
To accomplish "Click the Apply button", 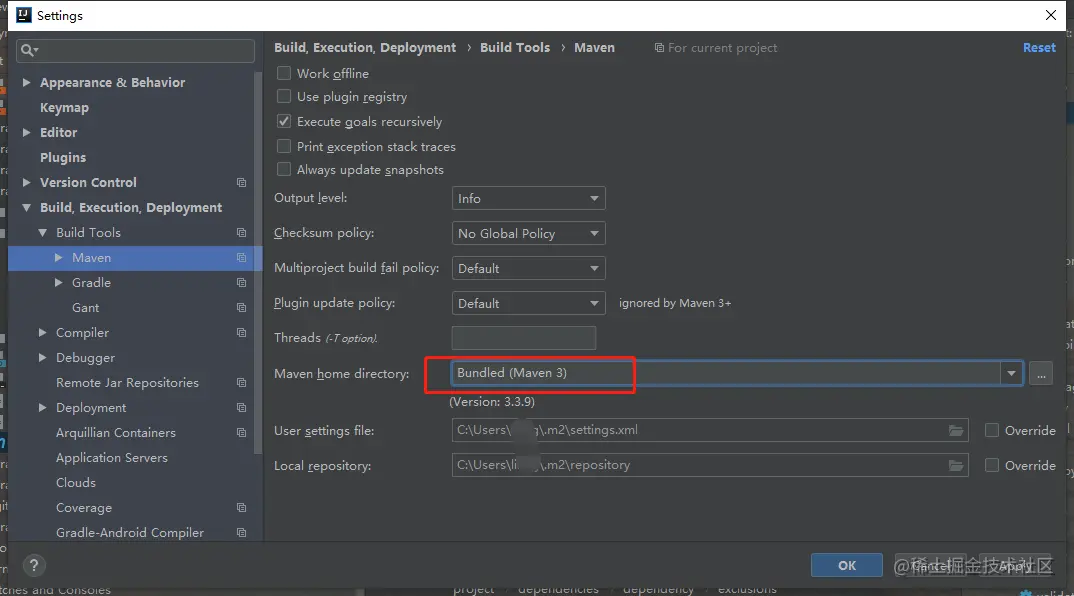I will pos(1014,565).
